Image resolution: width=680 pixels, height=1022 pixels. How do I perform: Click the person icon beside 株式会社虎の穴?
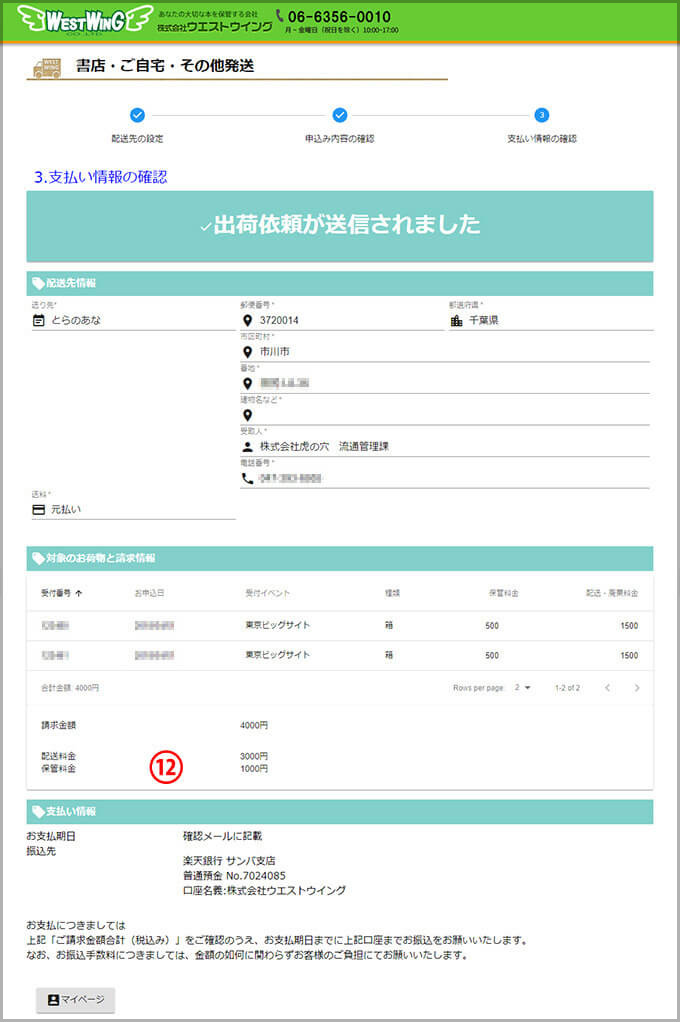click(247, 447)
